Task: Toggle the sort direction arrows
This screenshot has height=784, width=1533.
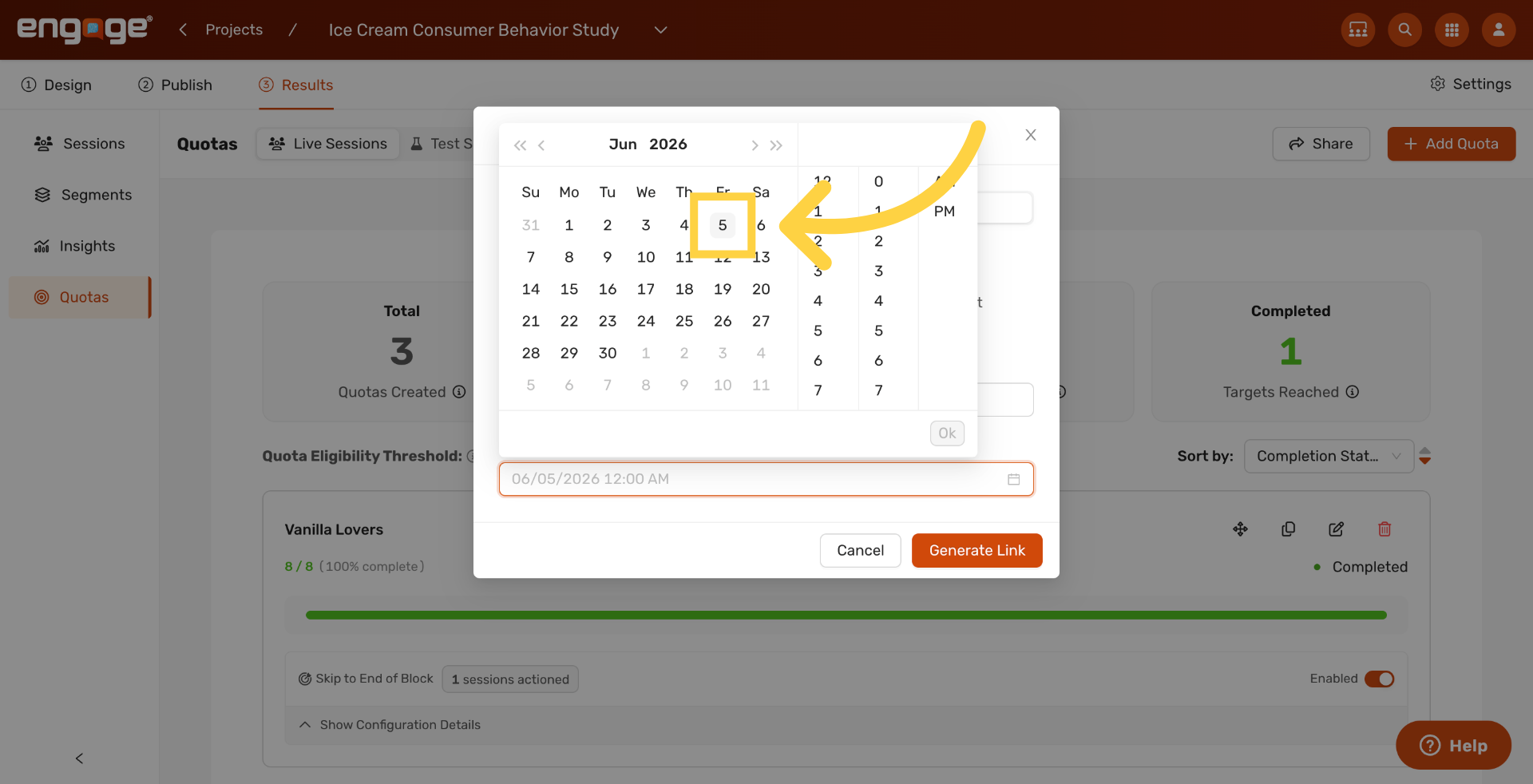Action: tap(1425, 457)
